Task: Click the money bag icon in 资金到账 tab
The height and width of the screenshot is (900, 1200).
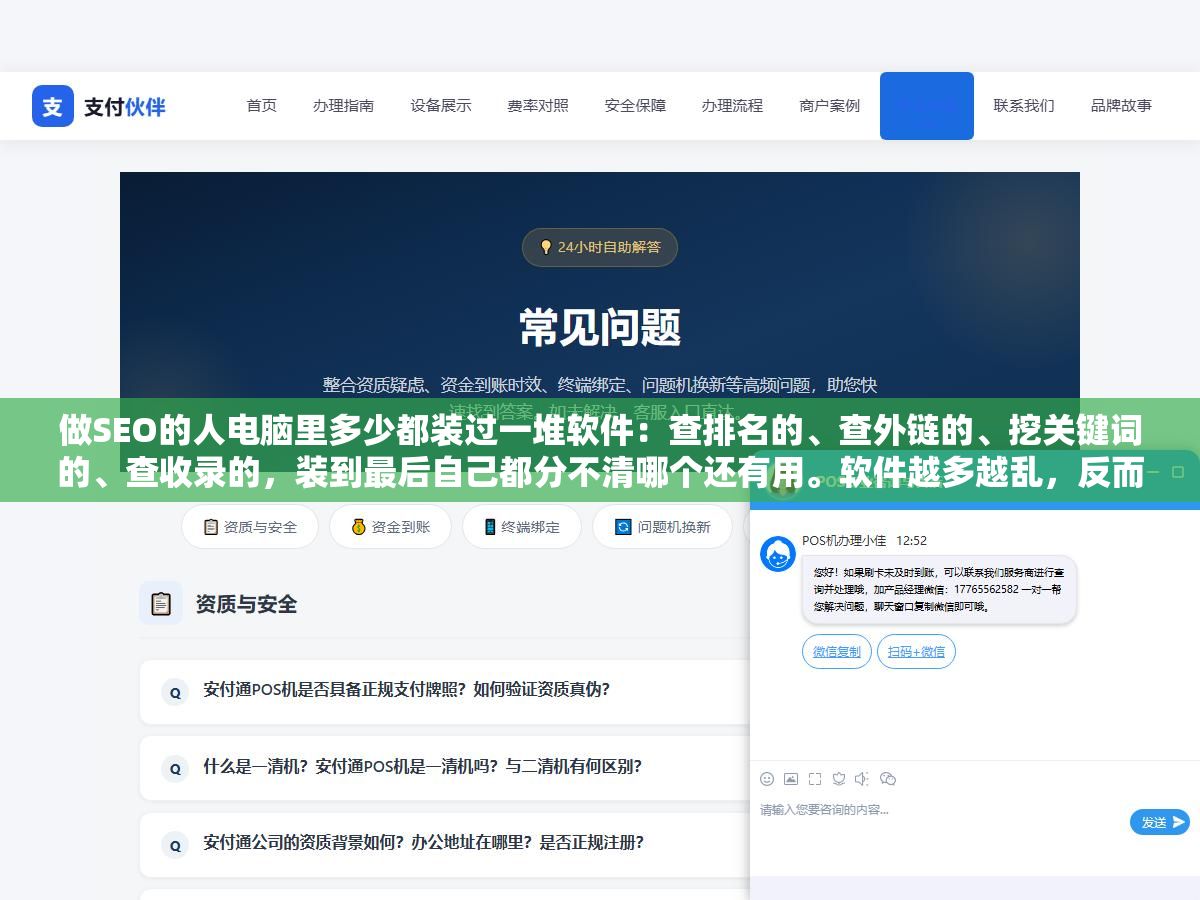Action: [358, 527]
